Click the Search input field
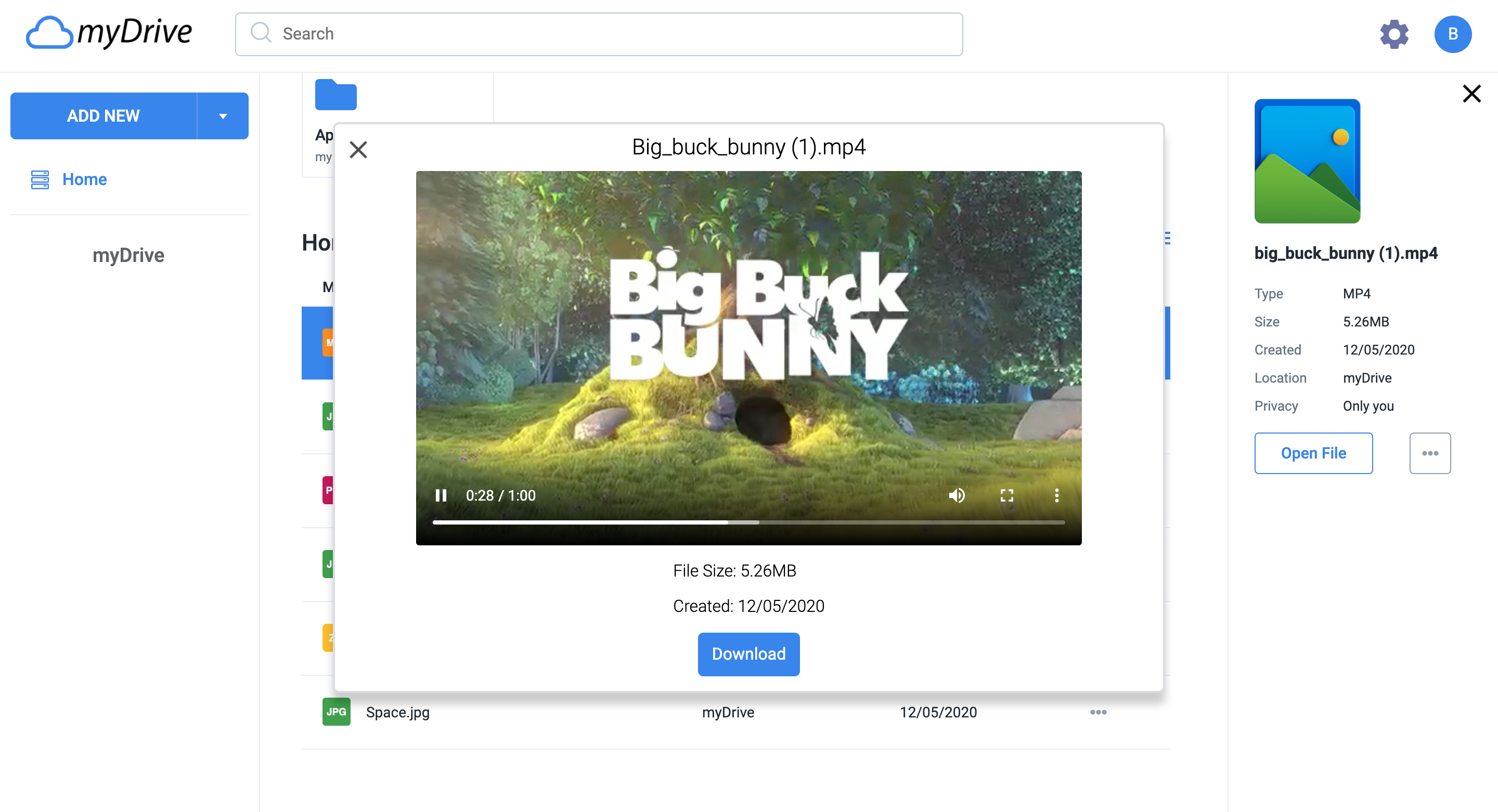Screen dimensions: 1498x812 click(x=599, y=34)
